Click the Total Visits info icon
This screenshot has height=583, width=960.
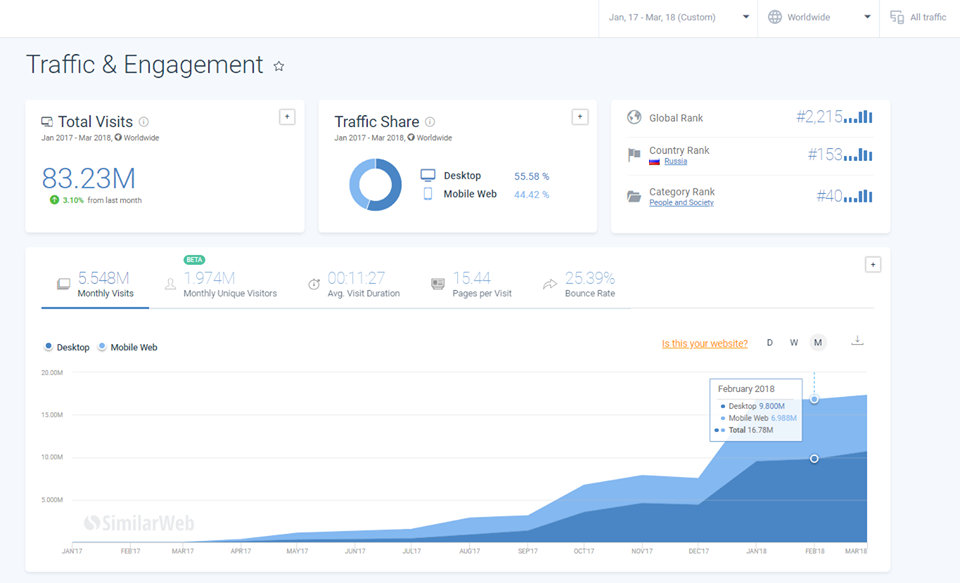pos(144,122)
